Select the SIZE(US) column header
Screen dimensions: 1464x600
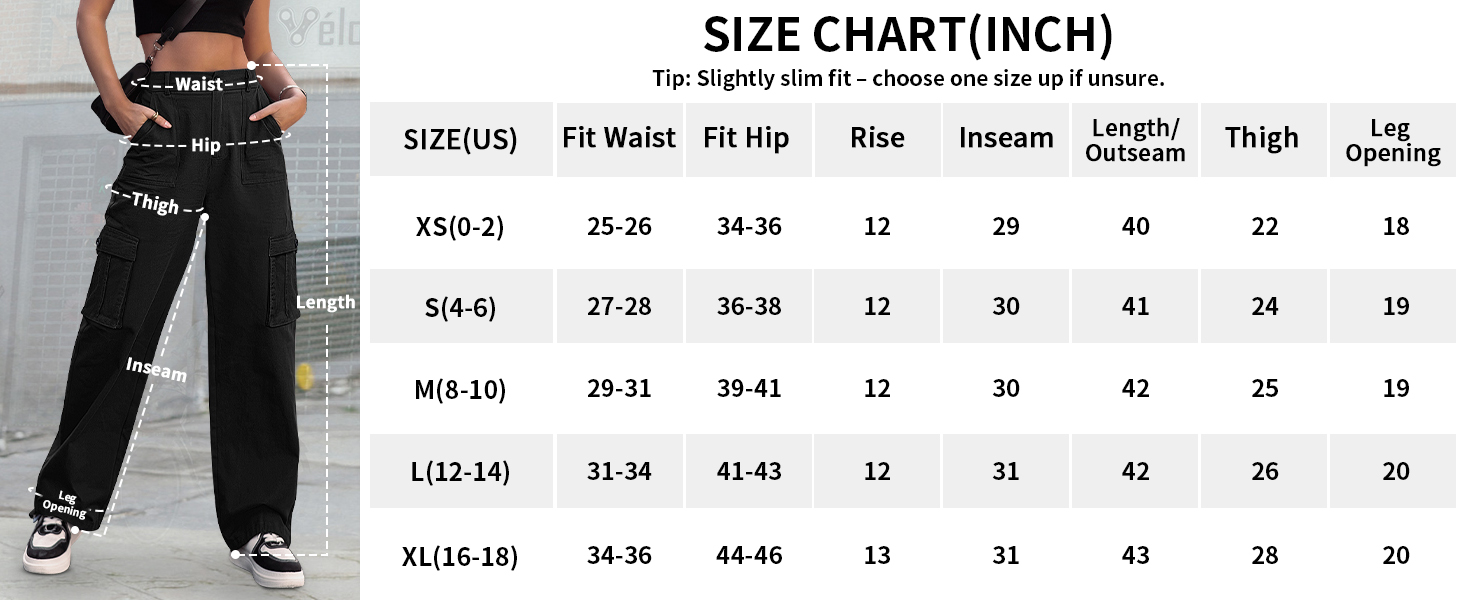461,140
